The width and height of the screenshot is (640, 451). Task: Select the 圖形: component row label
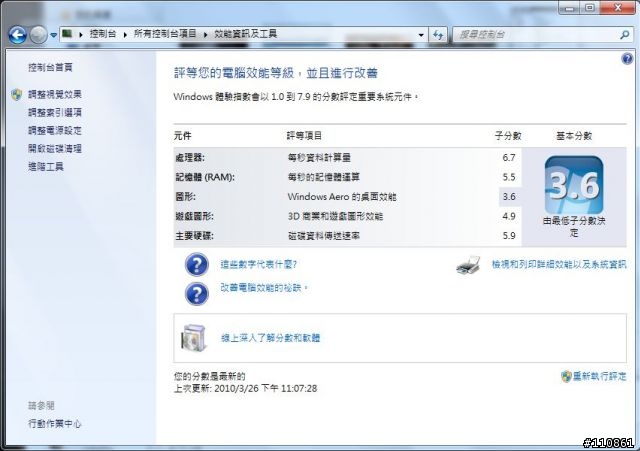click(185, 197)
